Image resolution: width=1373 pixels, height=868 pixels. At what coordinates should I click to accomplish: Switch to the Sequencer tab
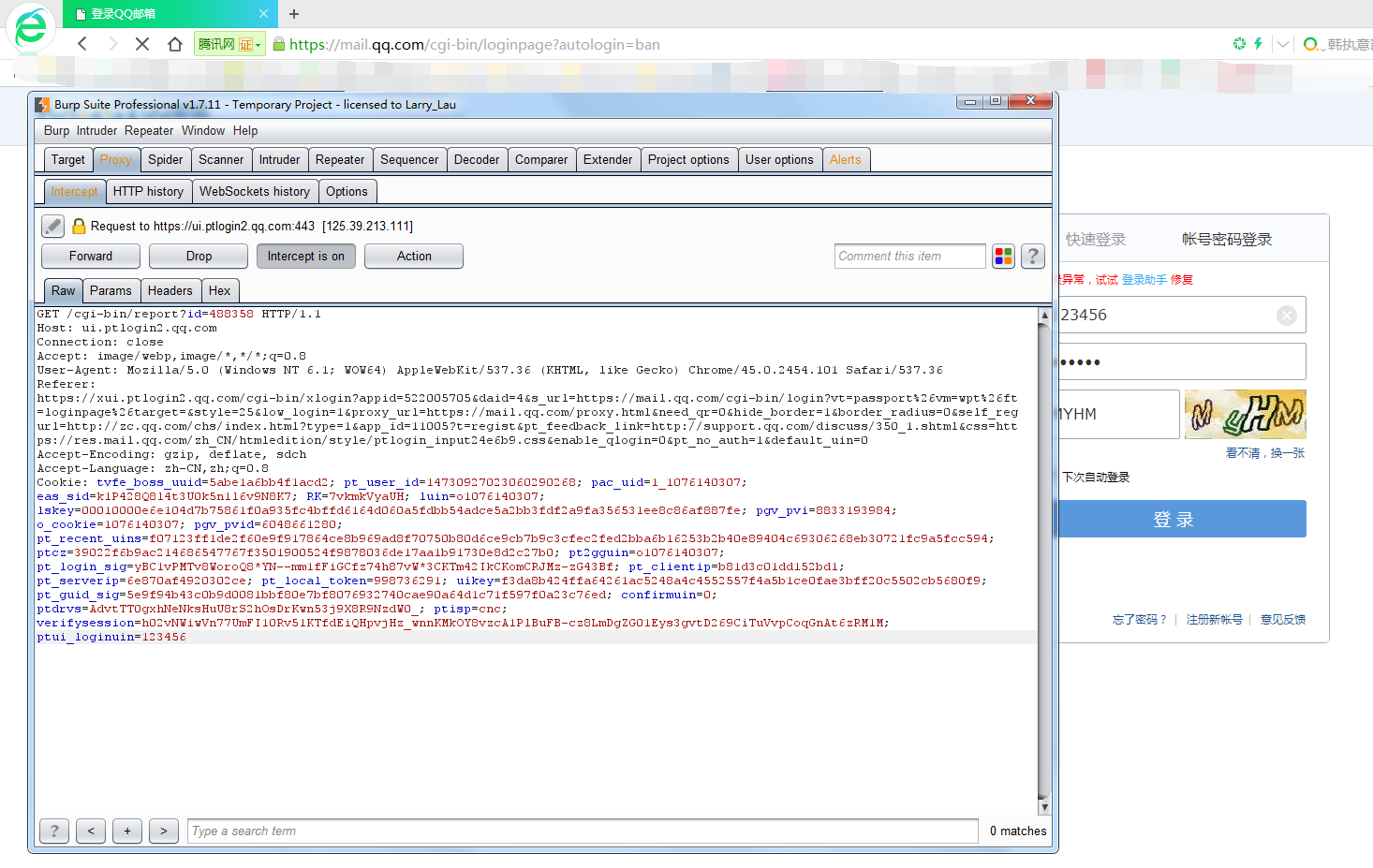pos(409,160)
